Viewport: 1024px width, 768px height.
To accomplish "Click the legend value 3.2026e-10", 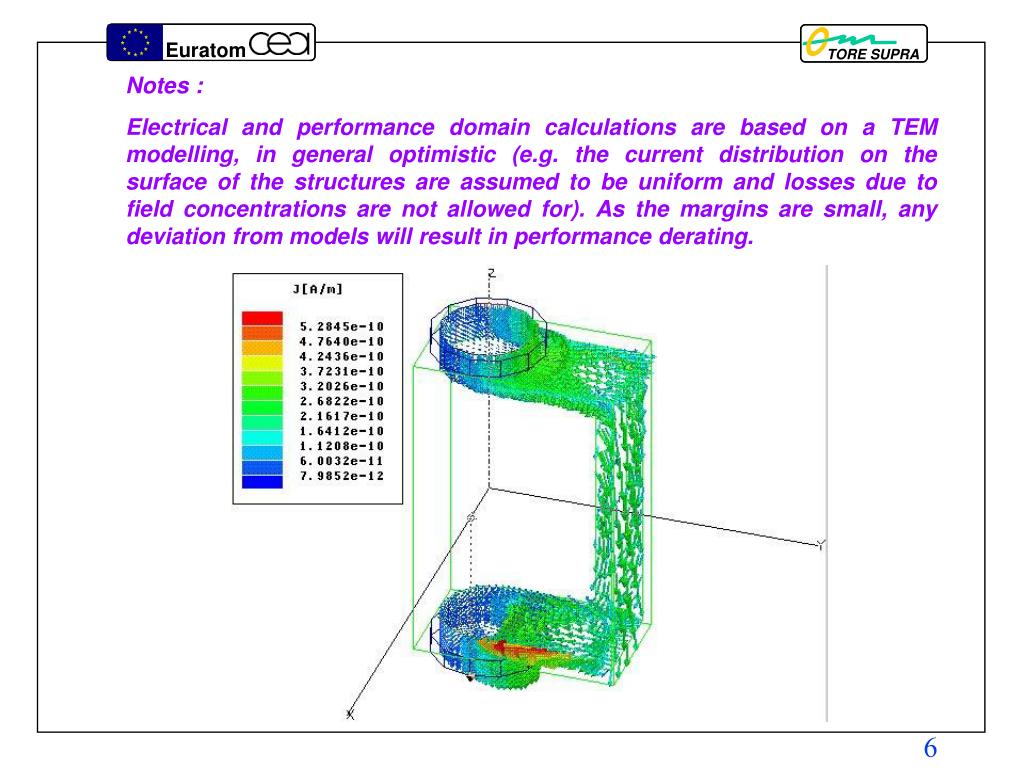I will (342, 387).
